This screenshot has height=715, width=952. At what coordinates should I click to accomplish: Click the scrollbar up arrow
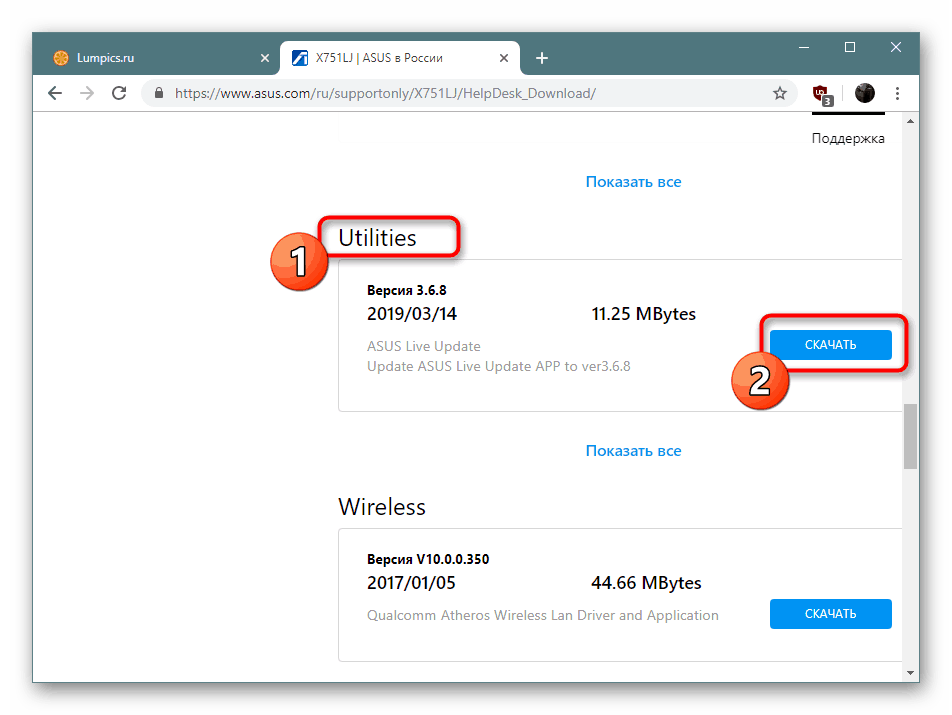click(x=910, y=121)
